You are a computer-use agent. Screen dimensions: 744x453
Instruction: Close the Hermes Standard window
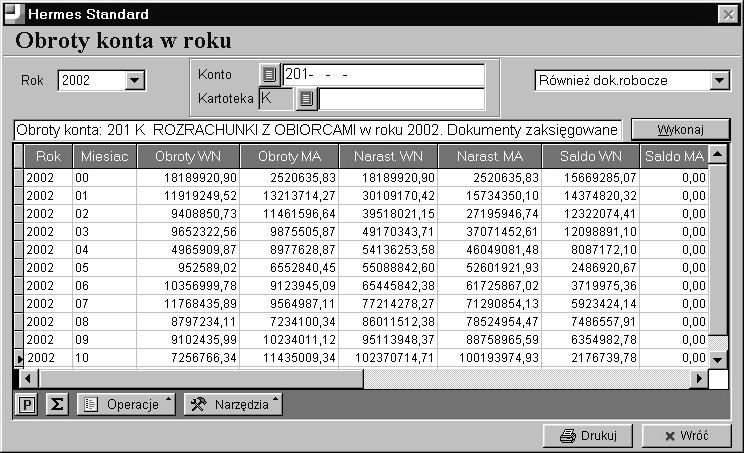click(728, 14)
